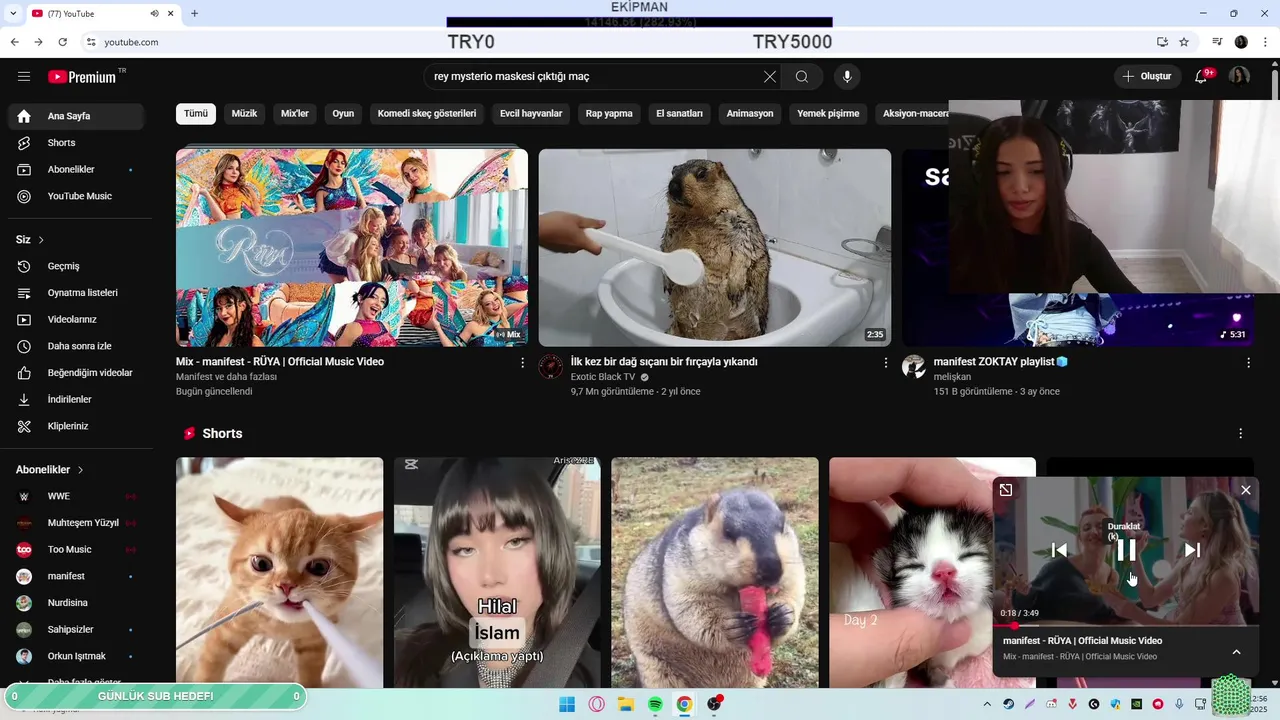This screenshot has width=1280, height=720.
Task: Open Spotify from the taskbar
Action: pos(655,704)
